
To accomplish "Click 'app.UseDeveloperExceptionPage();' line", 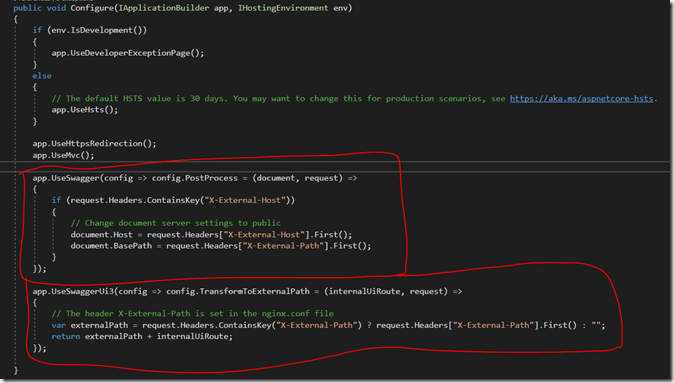I will [128, 53].
